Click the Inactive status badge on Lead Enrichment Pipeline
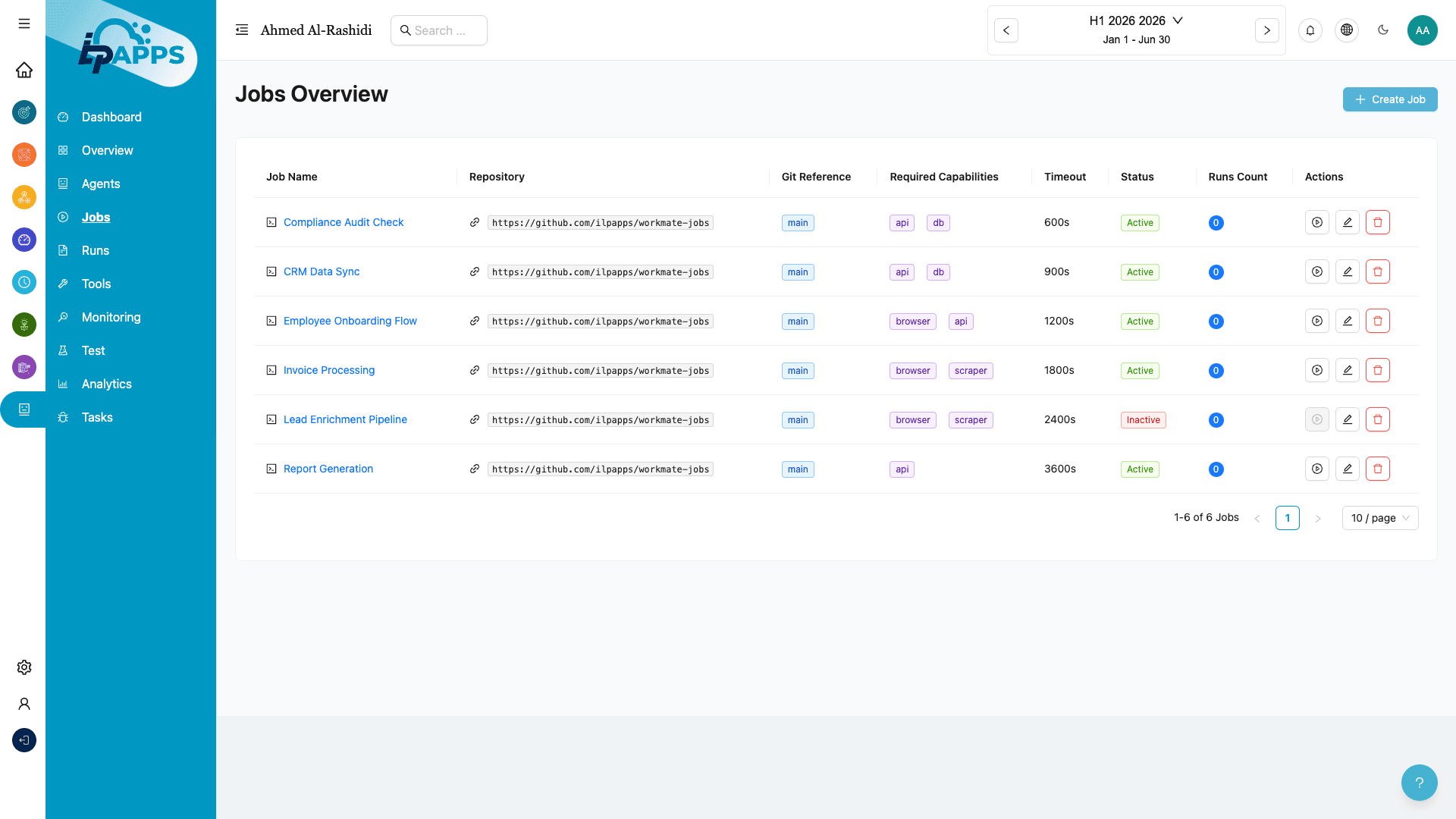The image size is (1456, 819). pyautogui.click(x=1143, y=419)
